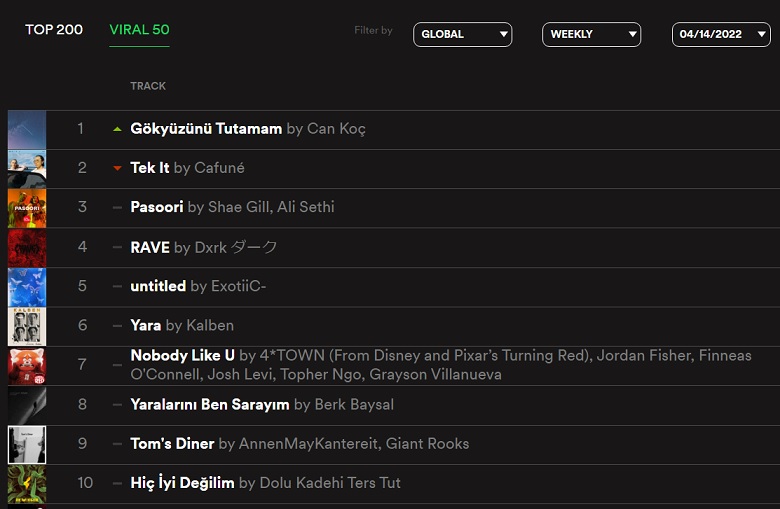This screenshot has height=509, width=780.
Task: Click the TRACK column header
Action: pyautogui.click(x=148, y=86)
